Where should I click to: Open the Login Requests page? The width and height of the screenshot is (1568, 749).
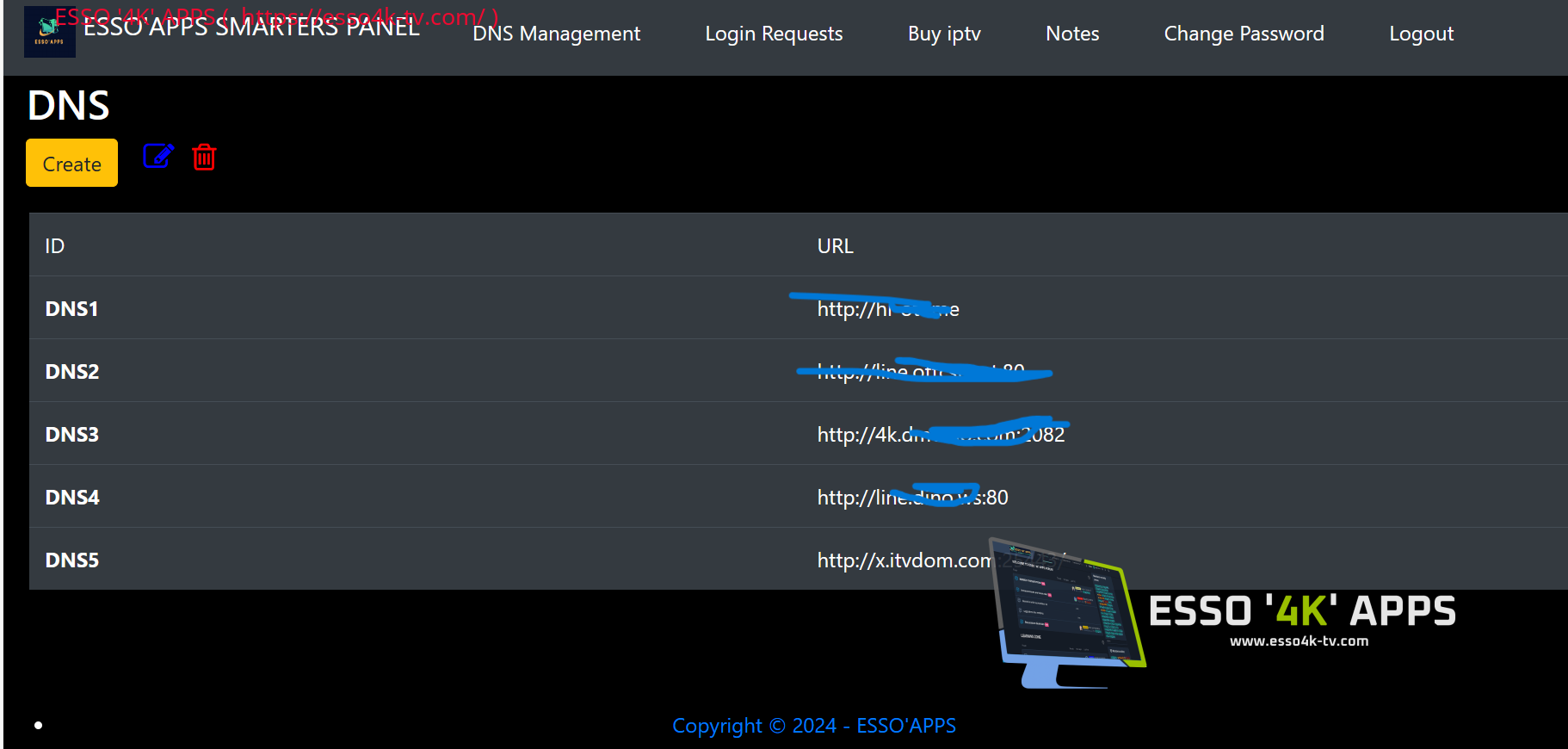(773, 34)
